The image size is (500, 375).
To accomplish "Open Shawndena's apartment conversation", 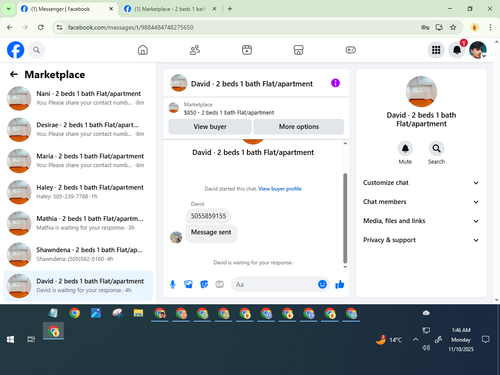I will [x=78, y=254].
